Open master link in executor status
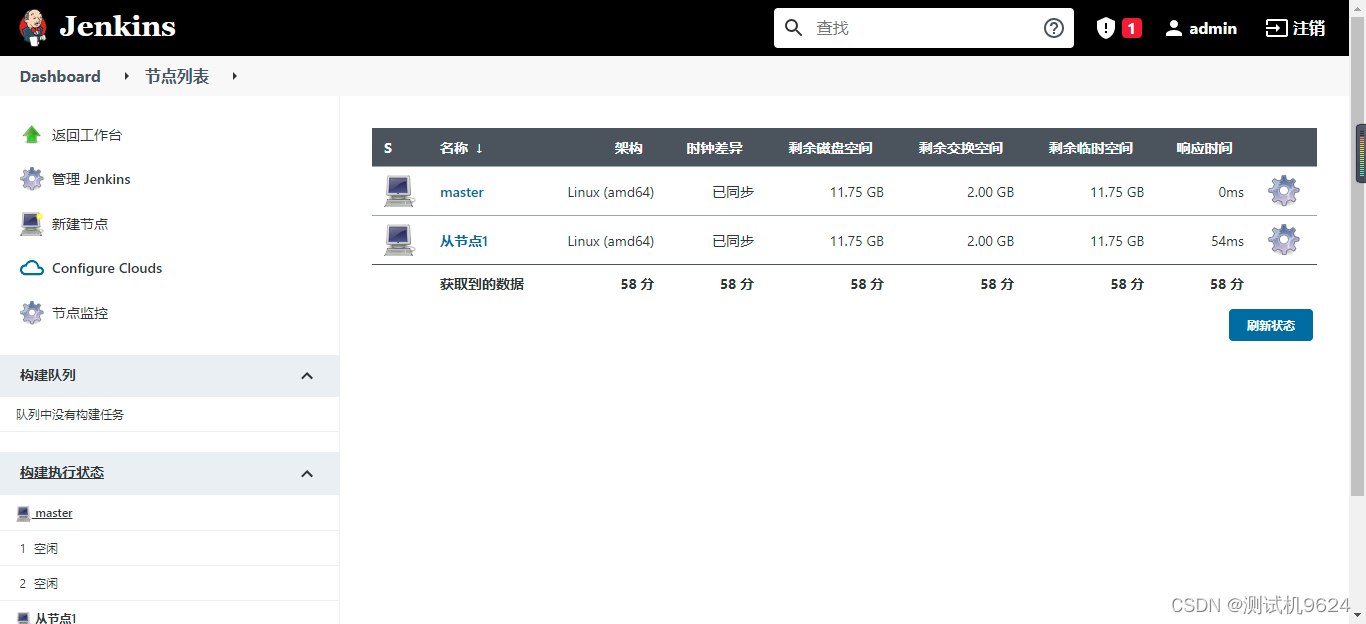This screenshot has width=1366, height=624. point(54,513)
